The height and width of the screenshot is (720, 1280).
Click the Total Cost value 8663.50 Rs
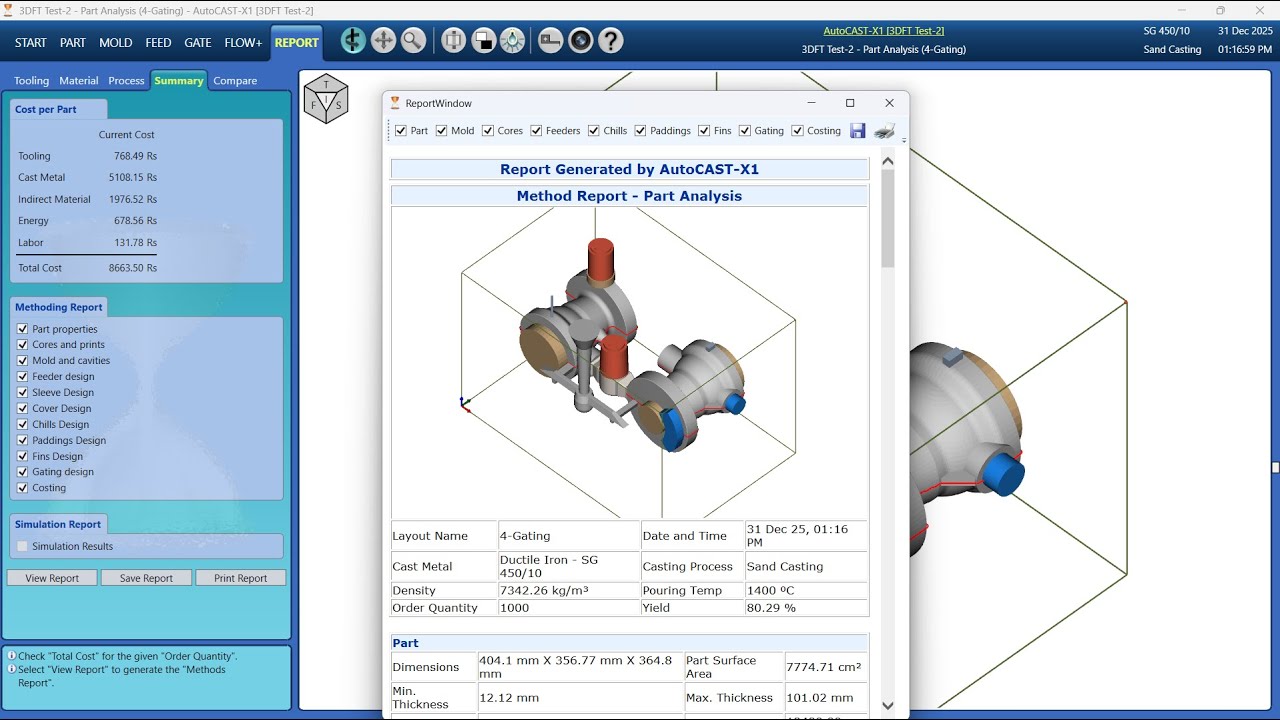pyautogui.click(x=133, y=268)
